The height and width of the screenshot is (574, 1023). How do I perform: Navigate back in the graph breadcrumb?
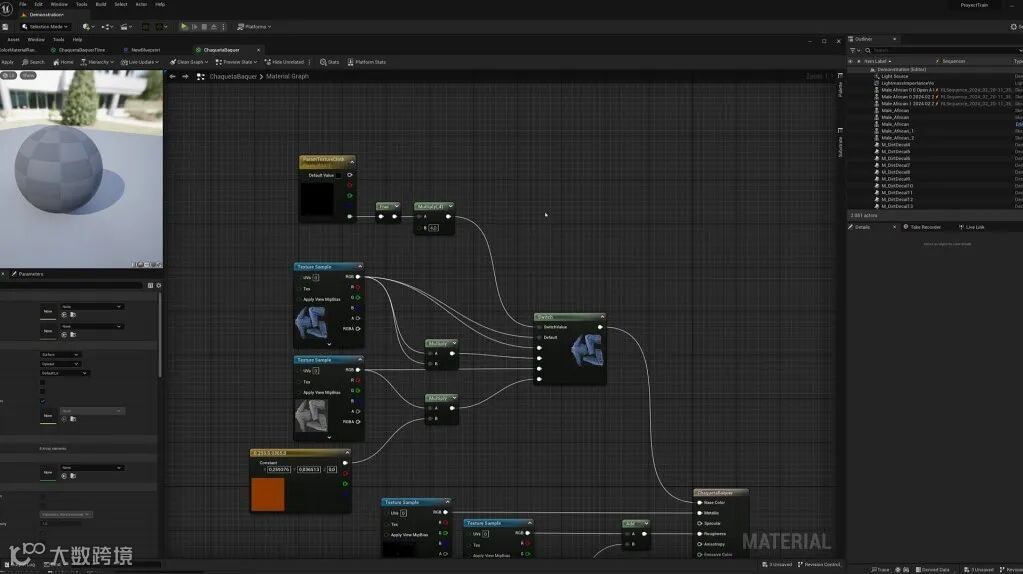(172, 76)
